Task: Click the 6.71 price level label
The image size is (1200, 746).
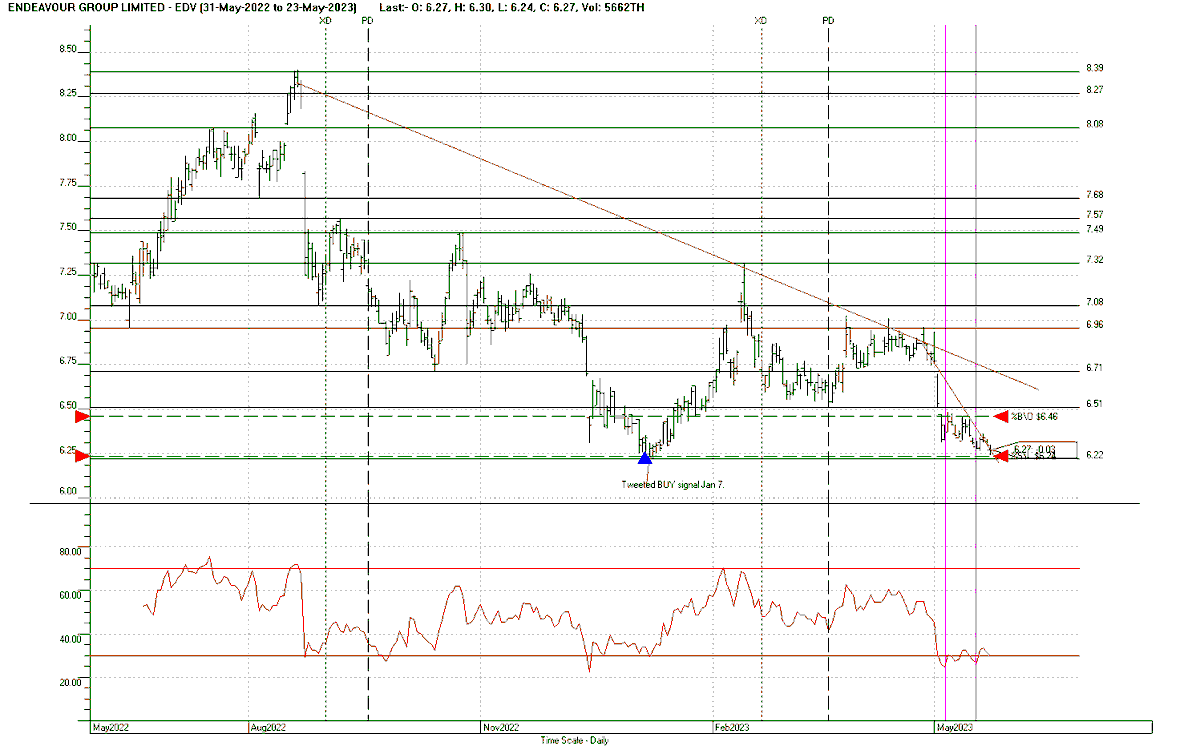Action: [x=1094, y=368]
